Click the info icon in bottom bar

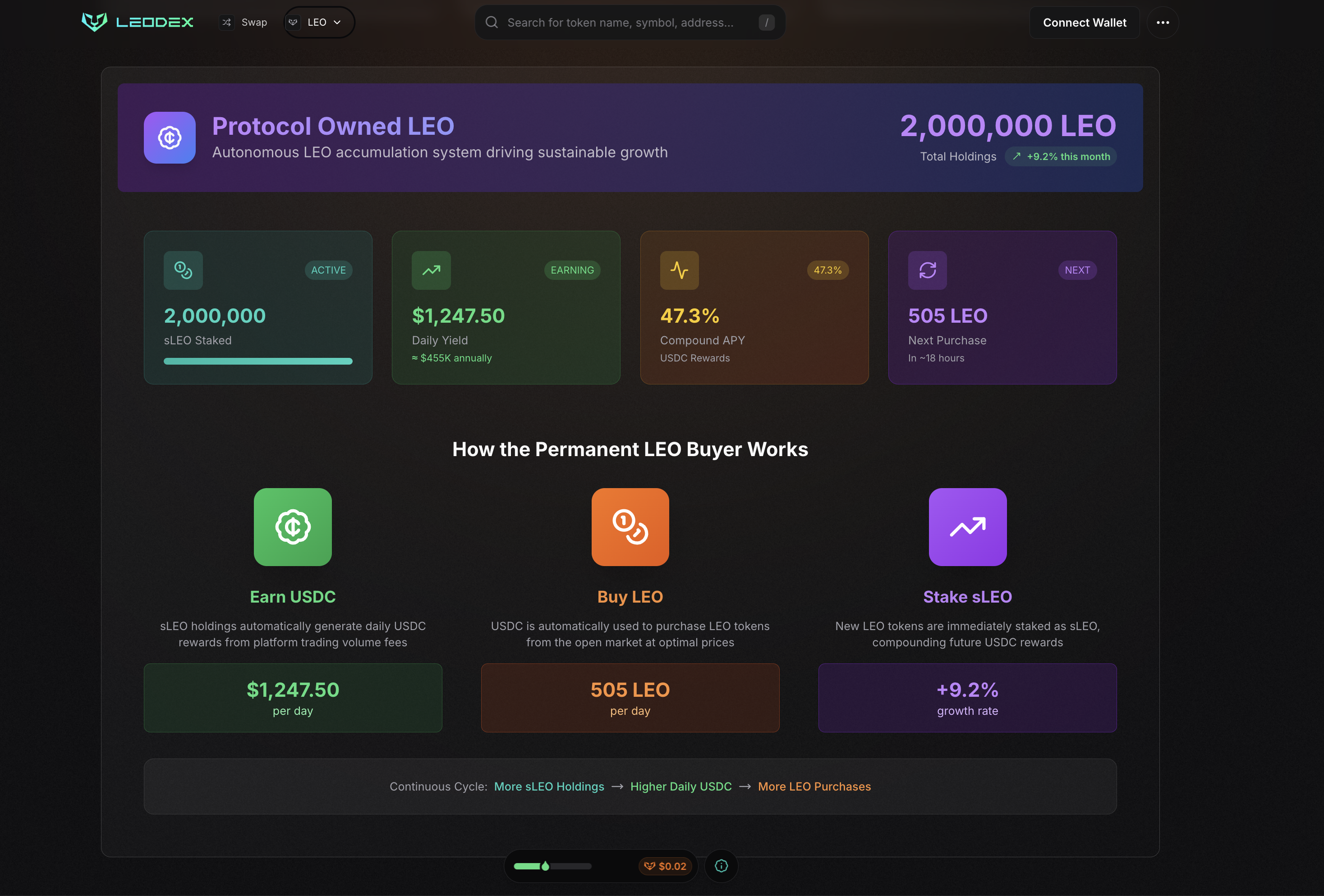click(x=721, y=866)
